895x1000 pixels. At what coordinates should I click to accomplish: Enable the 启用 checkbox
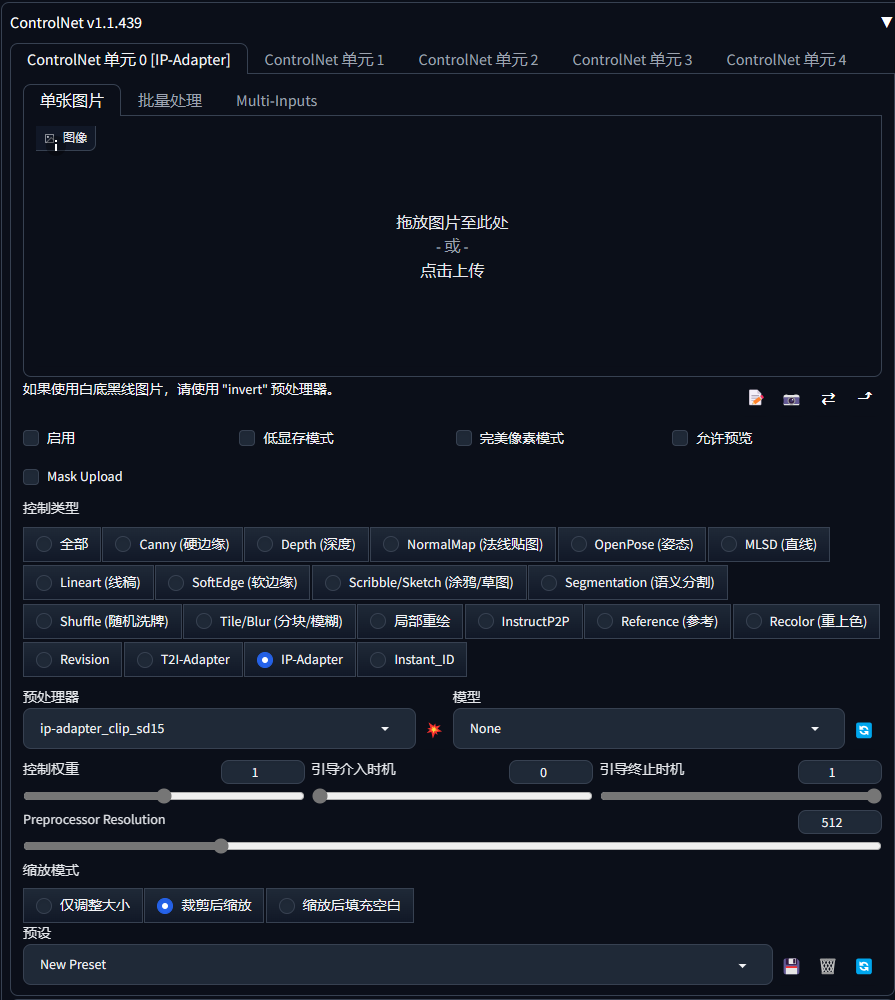(x=30, y=438)
